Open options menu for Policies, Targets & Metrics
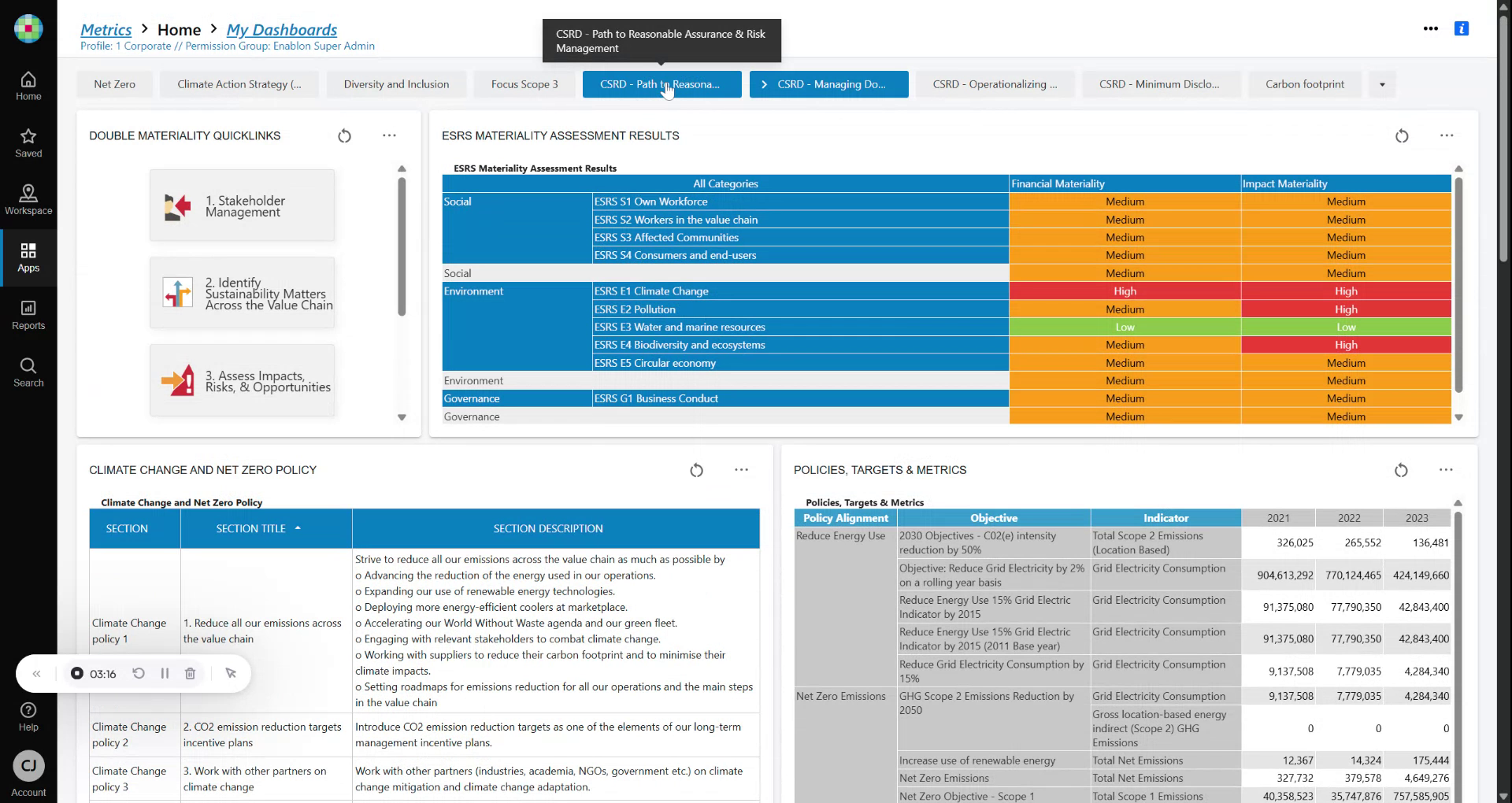The height and width of the screenshot is (803, 1512). pos(1446,470)
